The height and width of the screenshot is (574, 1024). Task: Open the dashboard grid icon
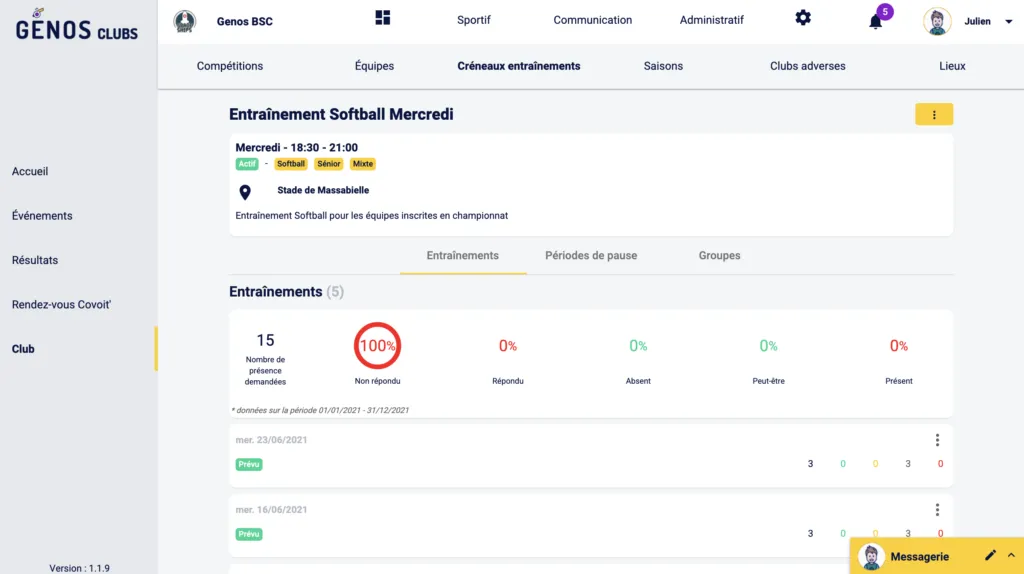tap(383, 18)
